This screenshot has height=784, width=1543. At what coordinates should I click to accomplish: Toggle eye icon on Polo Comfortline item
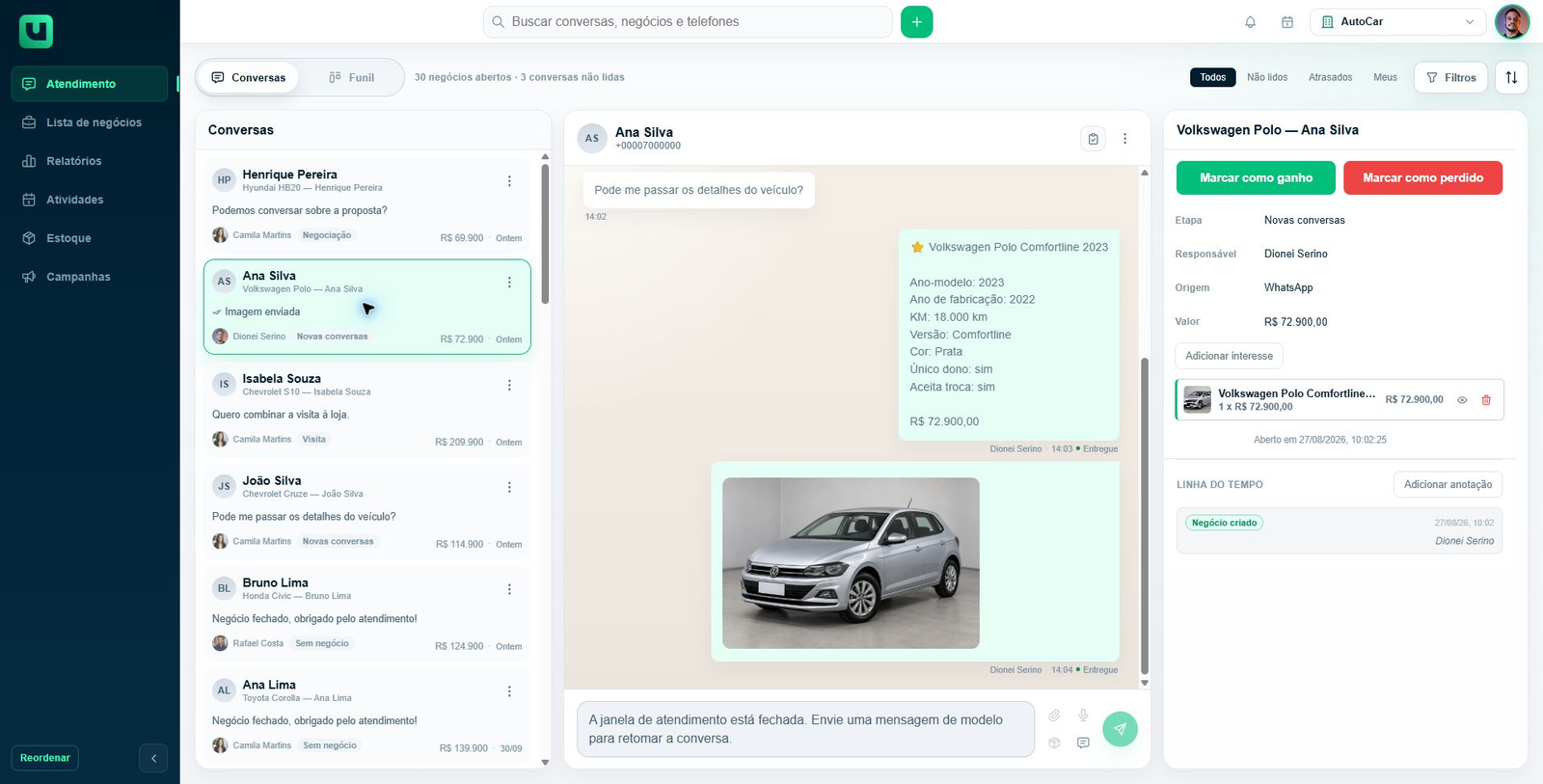point(1462,400)
